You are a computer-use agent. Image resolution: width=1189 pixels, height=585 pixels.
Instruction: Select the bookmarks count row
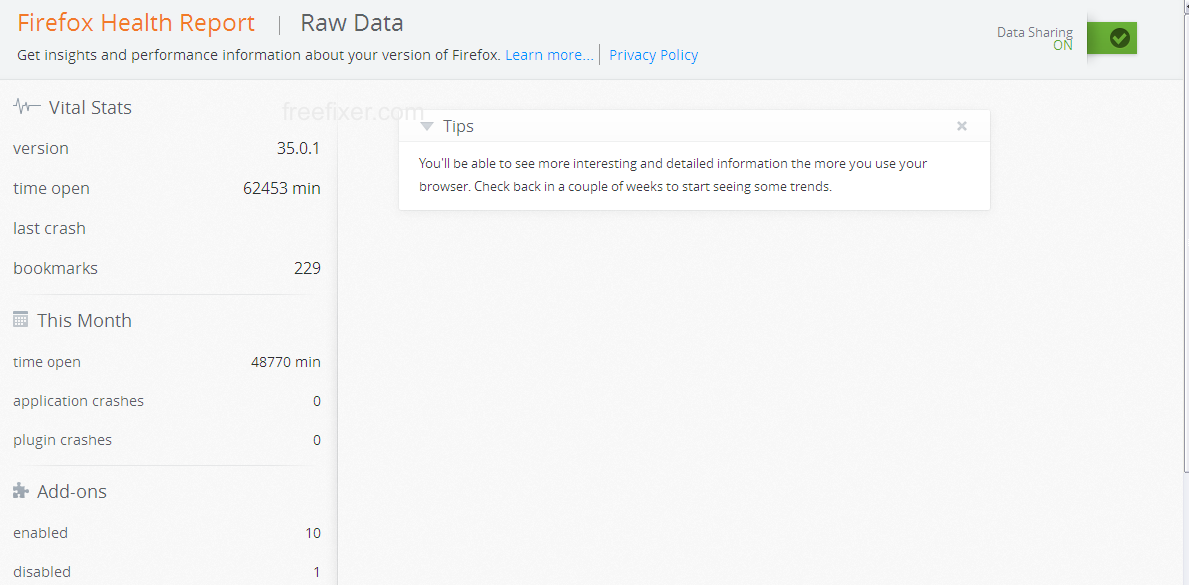pyautogui.click(x=167, y=268)
